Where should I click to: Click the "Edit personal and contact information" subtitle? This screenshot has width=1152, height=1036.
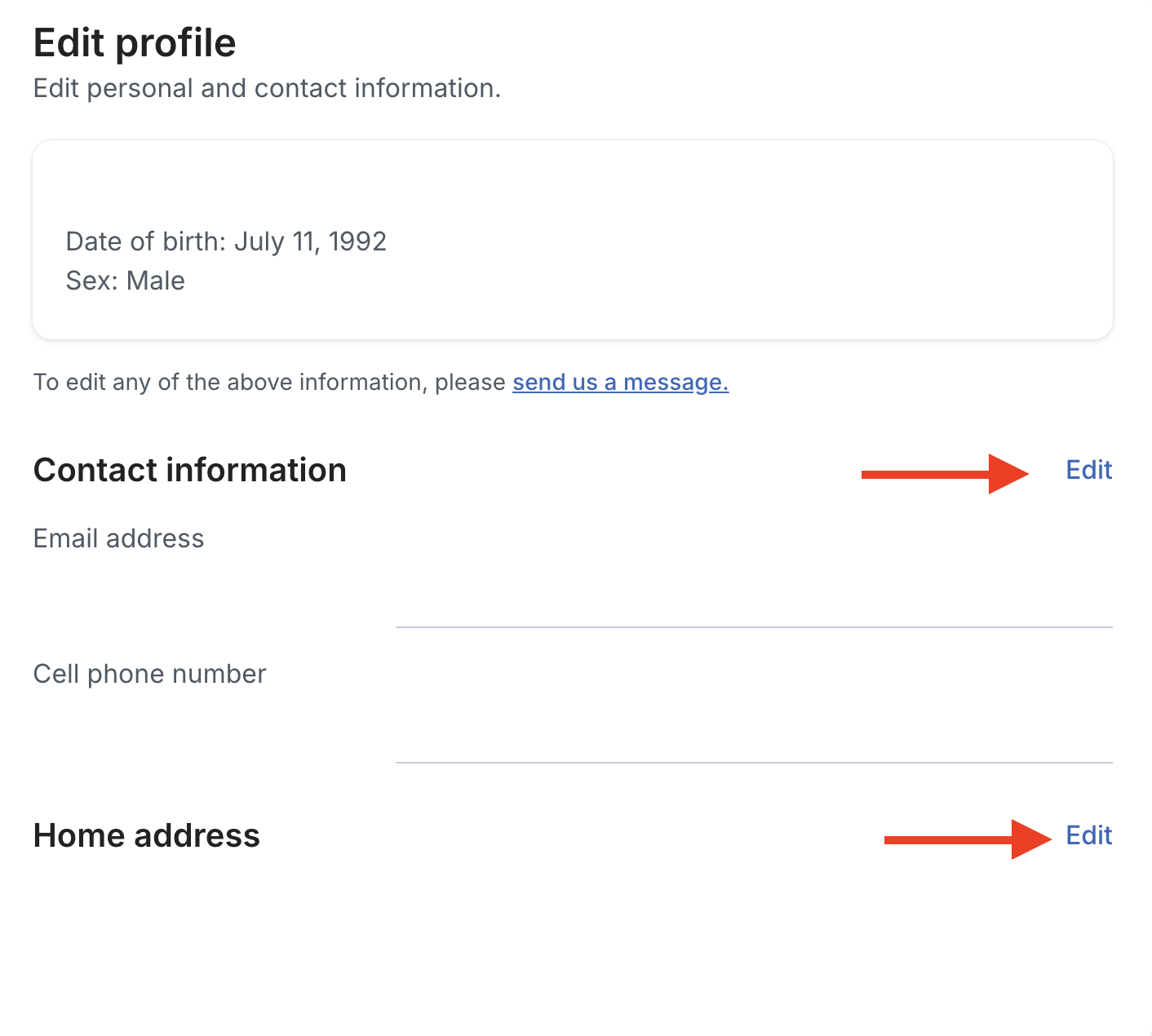pos(267,88)
